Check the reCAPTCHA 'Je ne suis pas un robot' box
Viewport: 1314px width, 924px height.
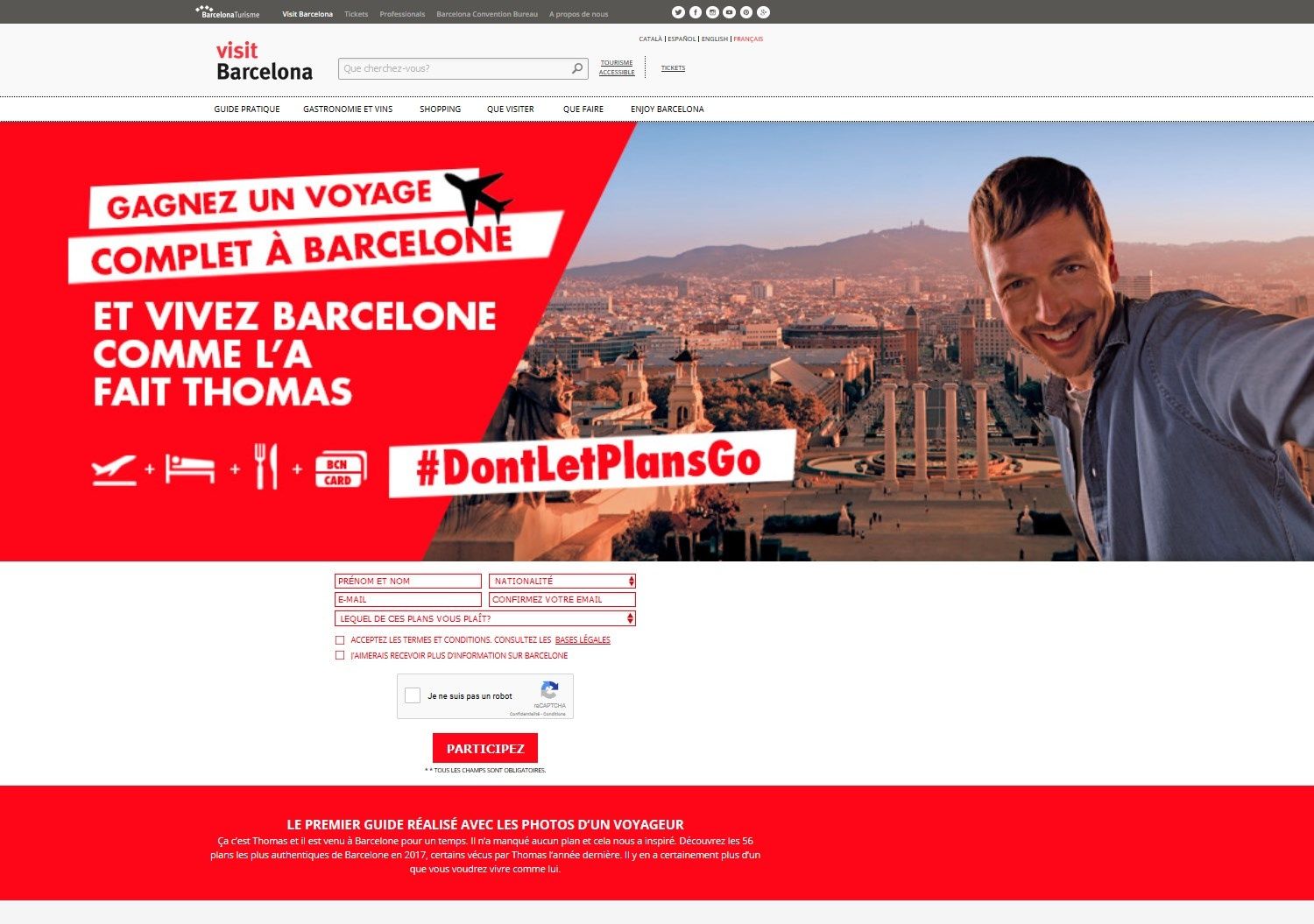(x=413, y=695)
